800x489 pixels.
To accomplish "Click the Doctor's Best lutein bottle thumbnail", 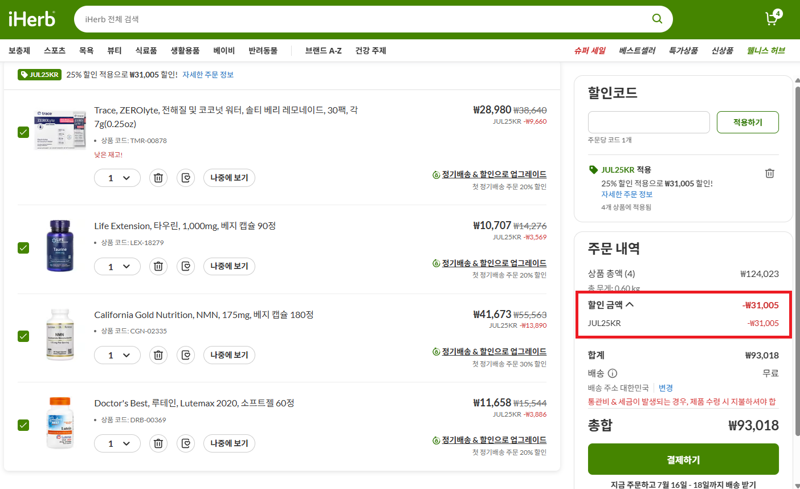I will pos(60,423).
